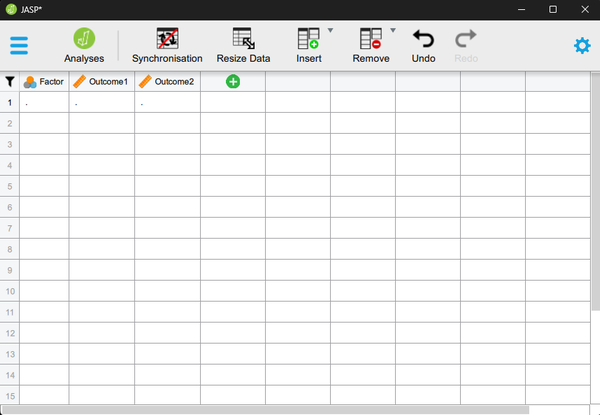Click the Outcome1 scale ruler icon
Screen dimensions: 600x415
[x=79, y=81]
